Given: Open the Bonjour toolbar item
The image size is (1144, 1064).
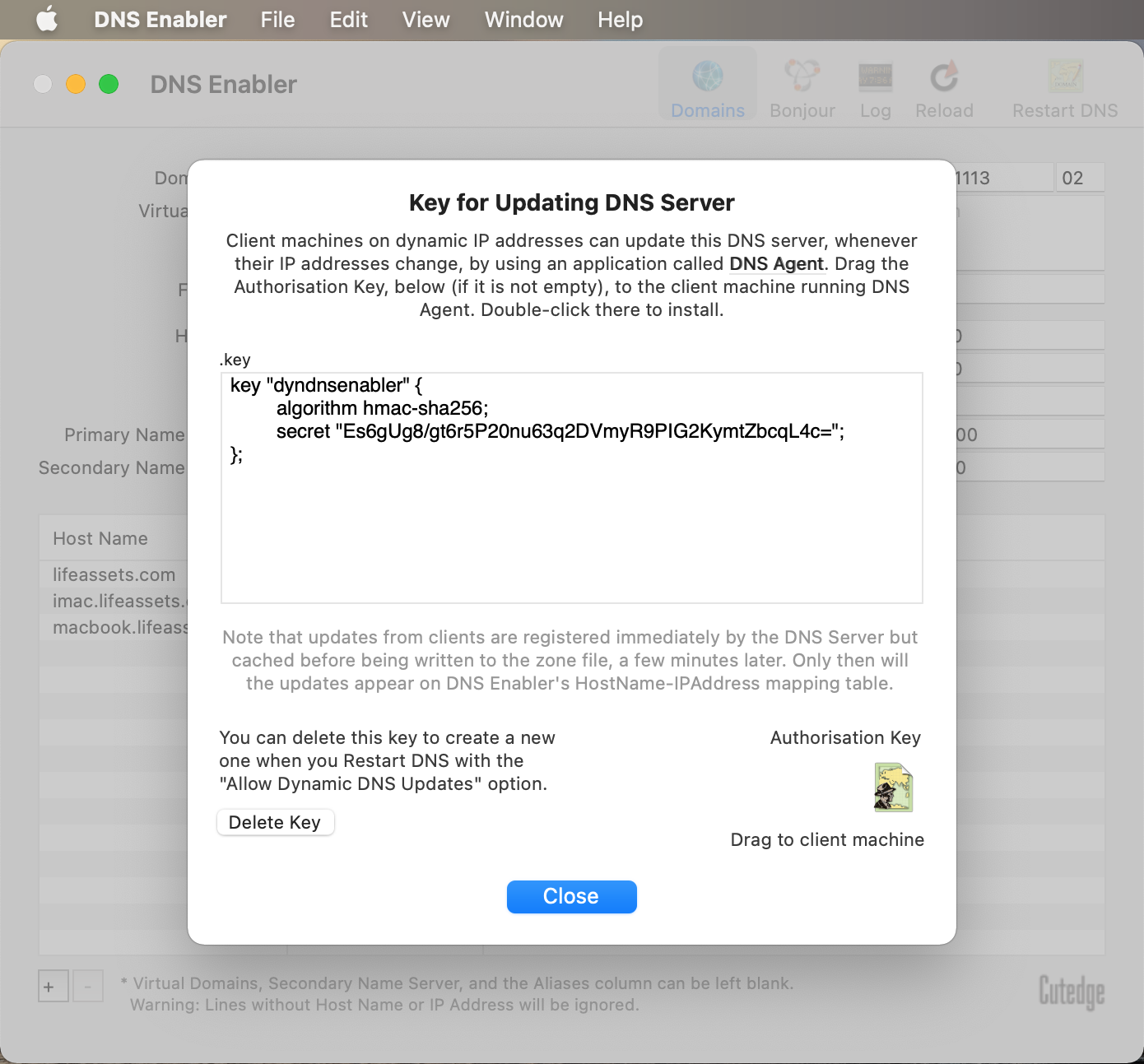Looking at the screenshot, I should (x=802, y=77).
